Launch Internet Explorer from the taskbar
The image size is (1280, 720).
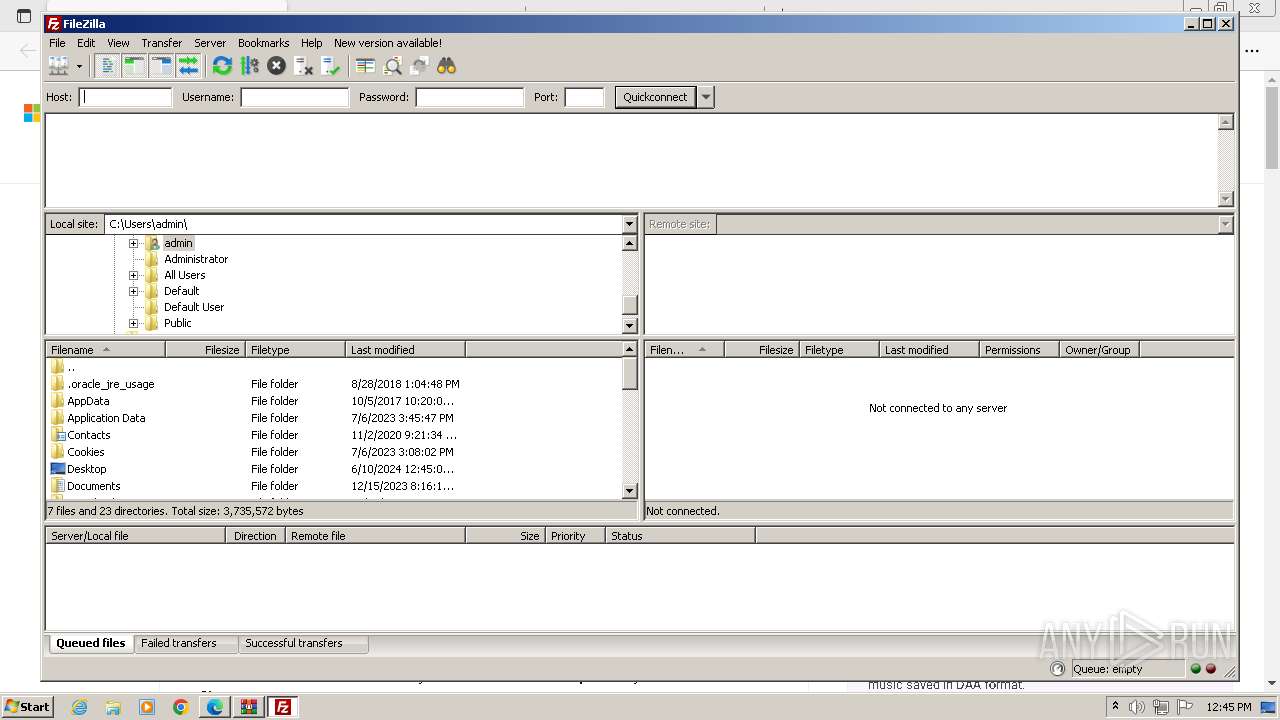(x=79, y=707)
